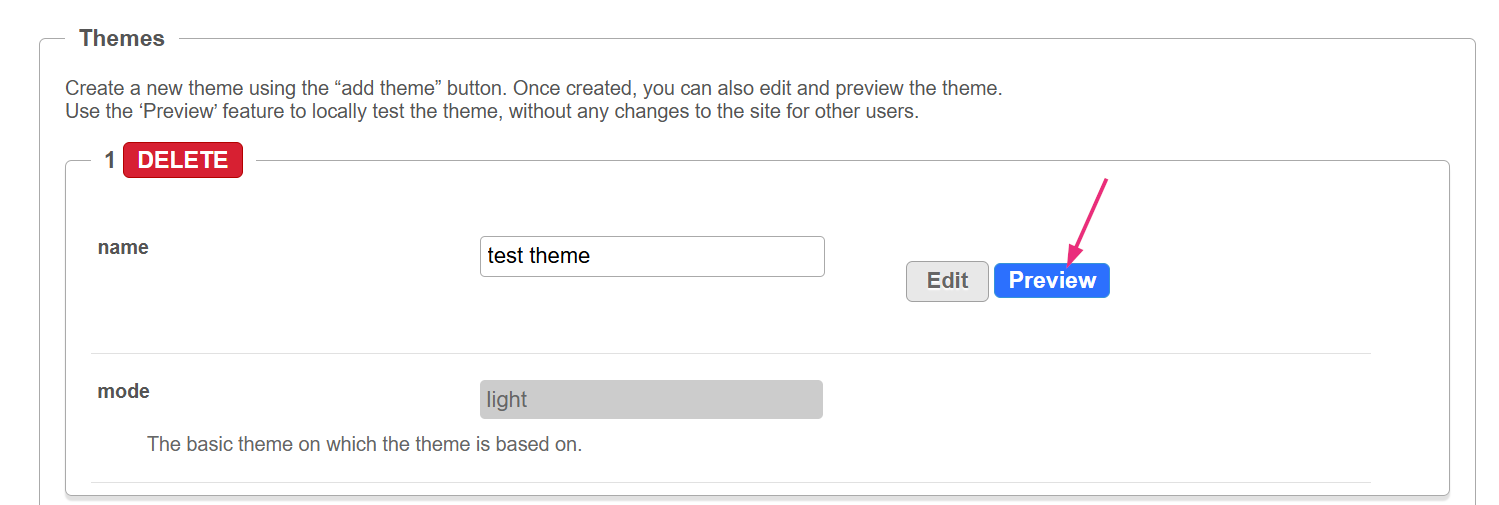Focus the name field containing "test theme"
The width and height of the screenshot is (1499, 505).
pyautogui.click(x=652, y=256)
